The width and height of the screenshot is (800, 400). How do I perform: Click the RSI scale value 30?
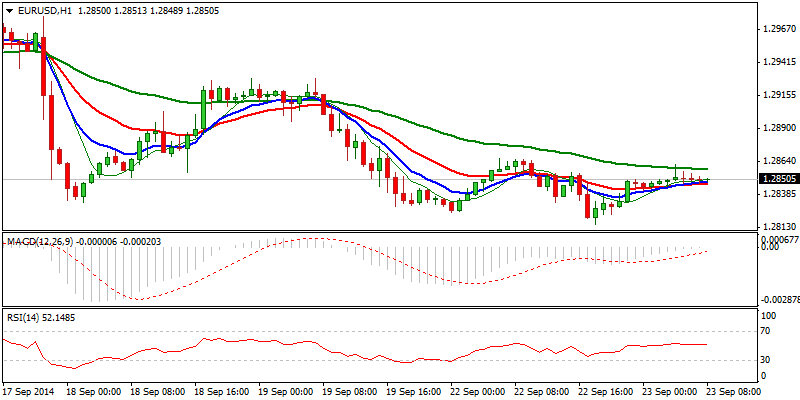click(766, 360)
